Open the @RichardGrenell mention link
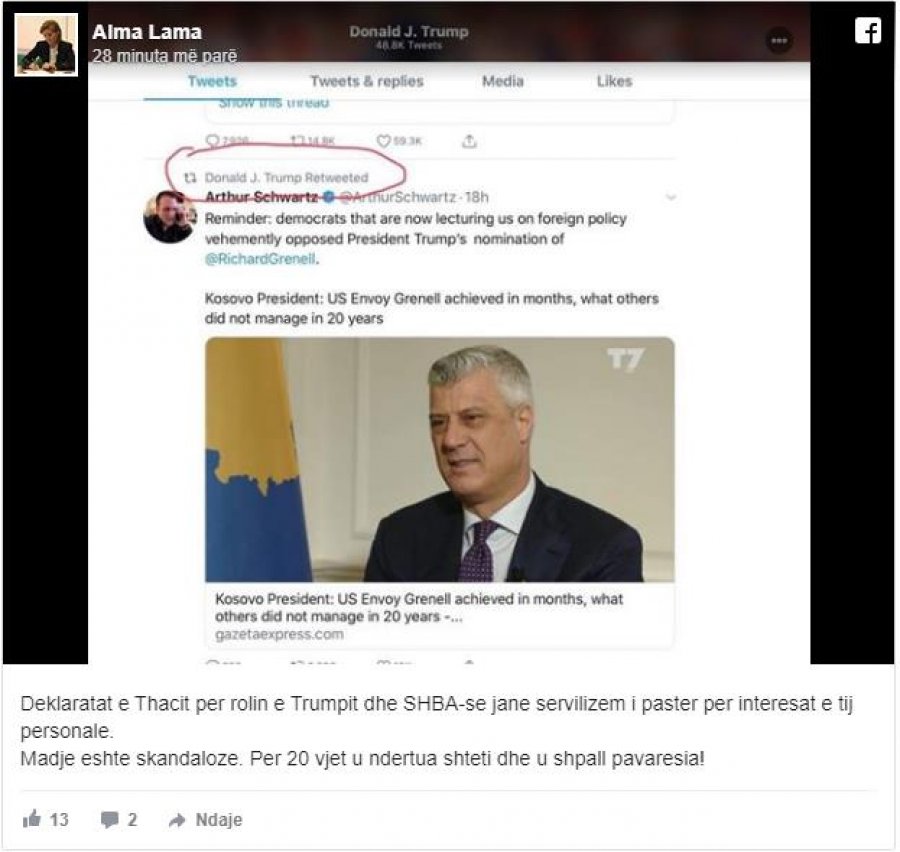The width and height of the screenshot is (900, 852). [260, 259]
